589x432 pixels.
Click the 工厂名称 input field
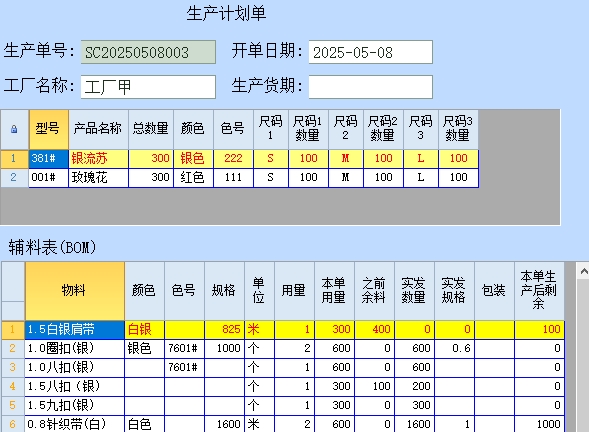(x=148, y=87)
